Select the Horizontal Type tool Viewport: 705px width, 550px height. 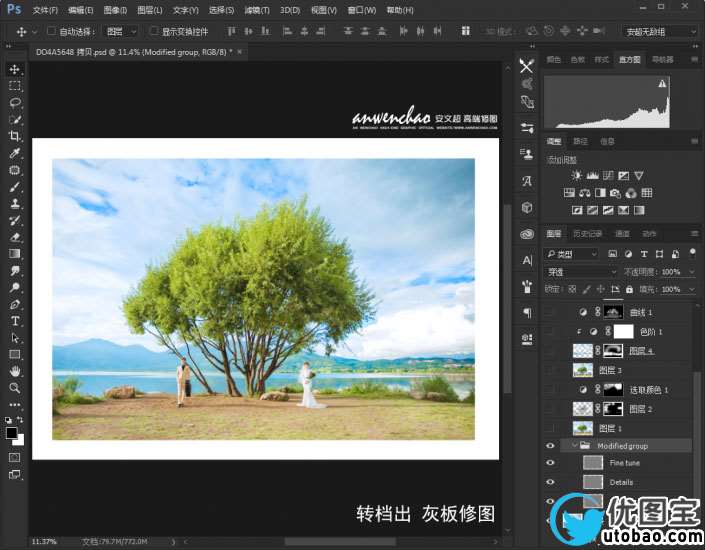(x=14, y=321)
